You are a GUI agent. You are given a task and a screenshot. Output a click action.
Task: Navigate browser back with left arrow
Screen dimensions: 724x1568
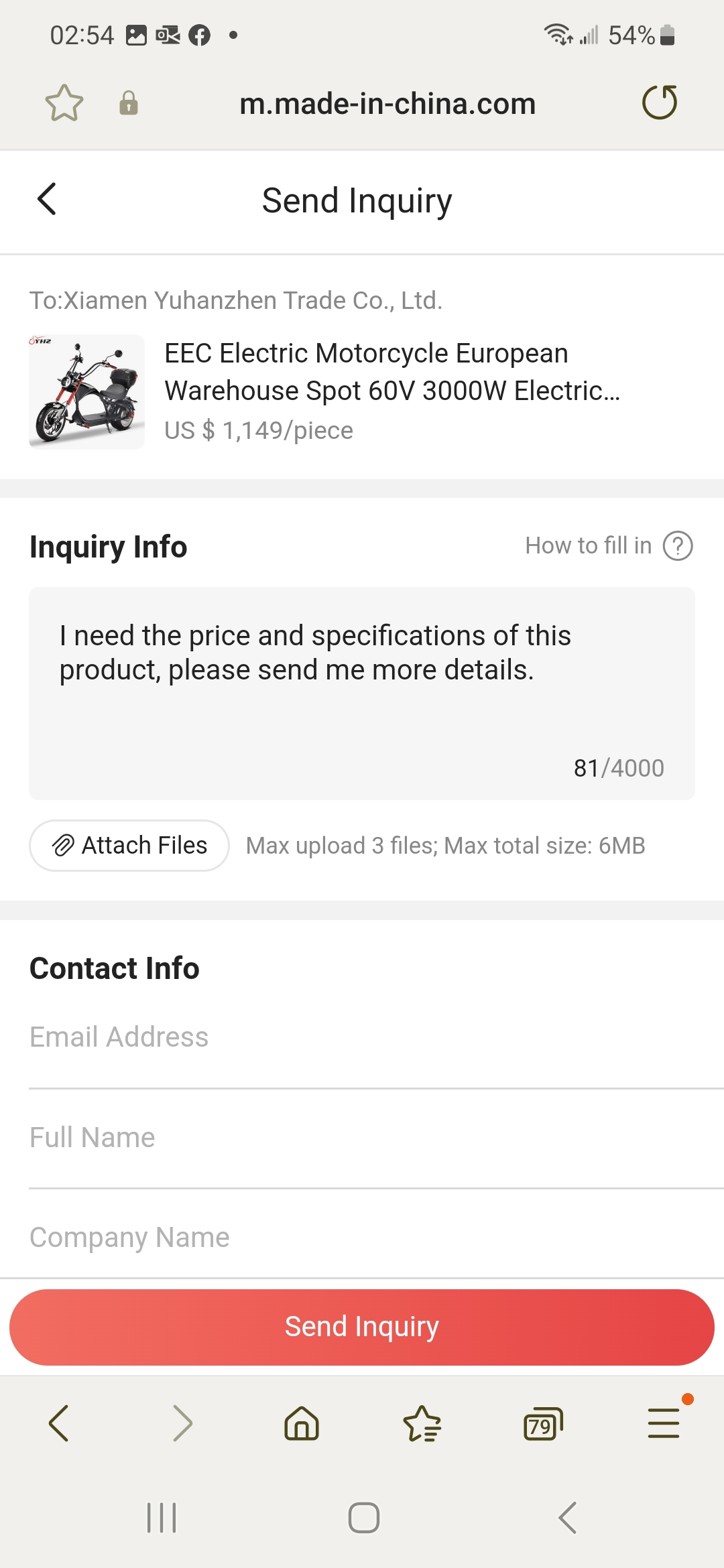[59, 1423]
